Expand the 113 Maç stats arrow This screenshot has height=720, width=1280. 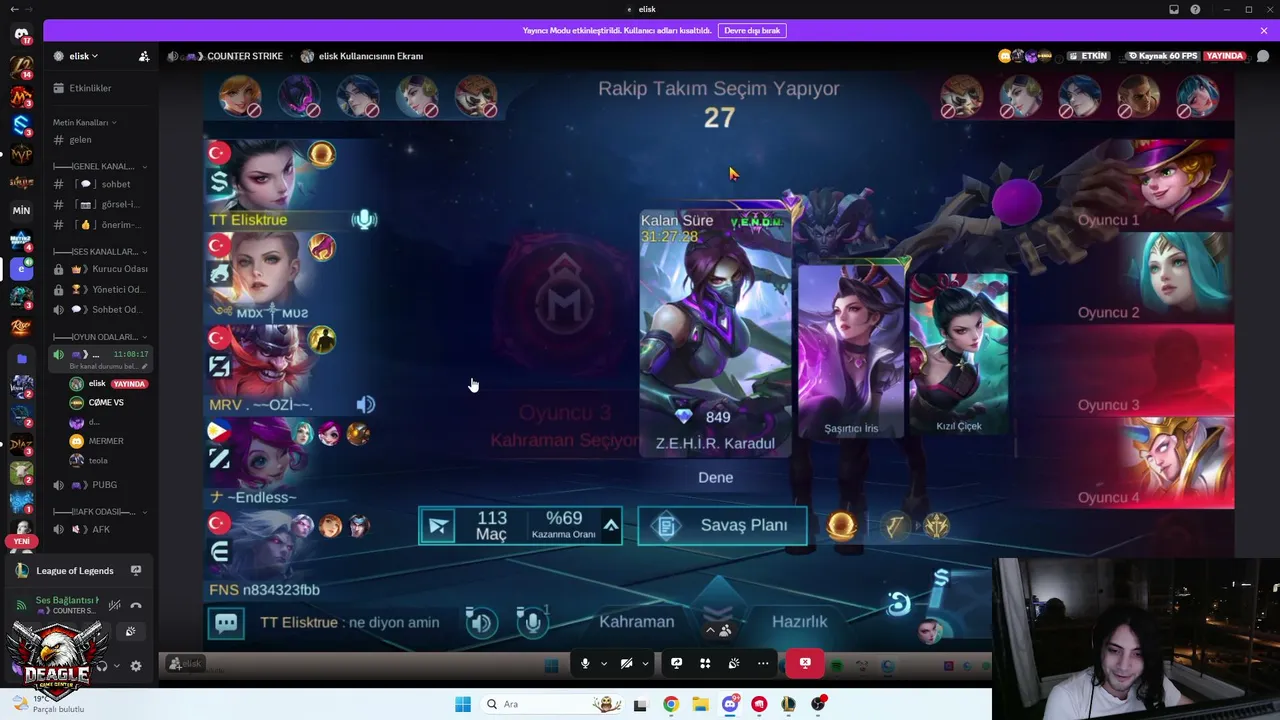[611, 525]
